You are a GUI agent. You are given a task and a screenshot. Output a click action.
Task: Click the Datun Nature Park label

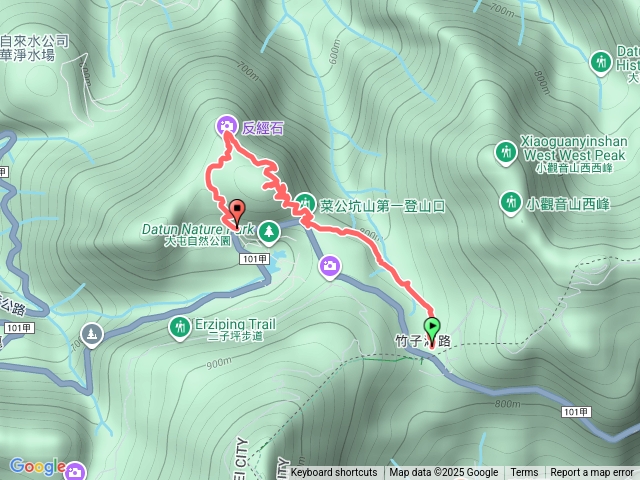click(x=198, y=235)
